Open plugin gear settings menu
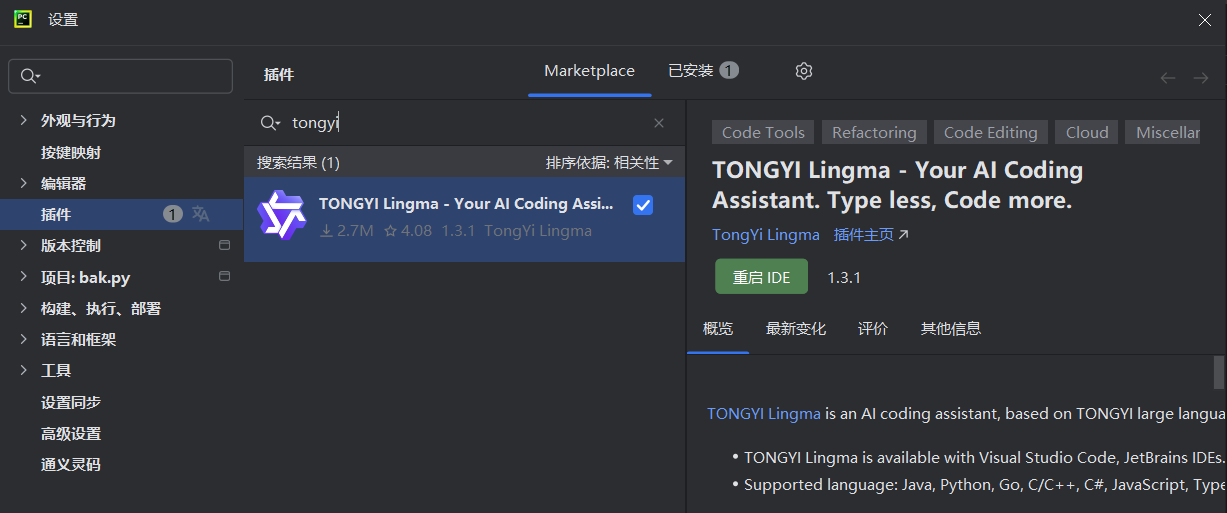This screenshot has height=513, width=1227. 804,71
